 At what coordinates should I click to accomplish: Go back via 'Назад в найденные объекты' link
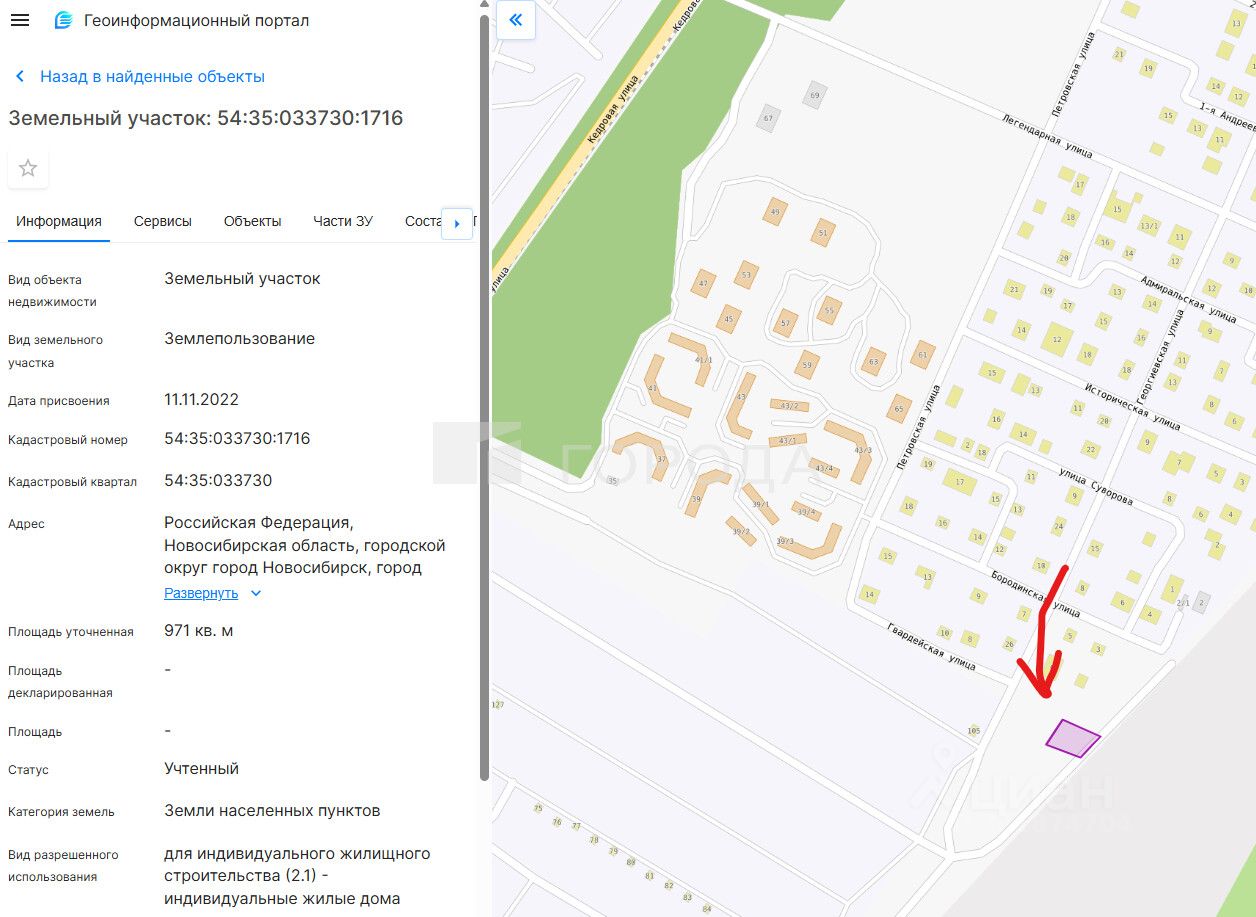coord(152,76)
